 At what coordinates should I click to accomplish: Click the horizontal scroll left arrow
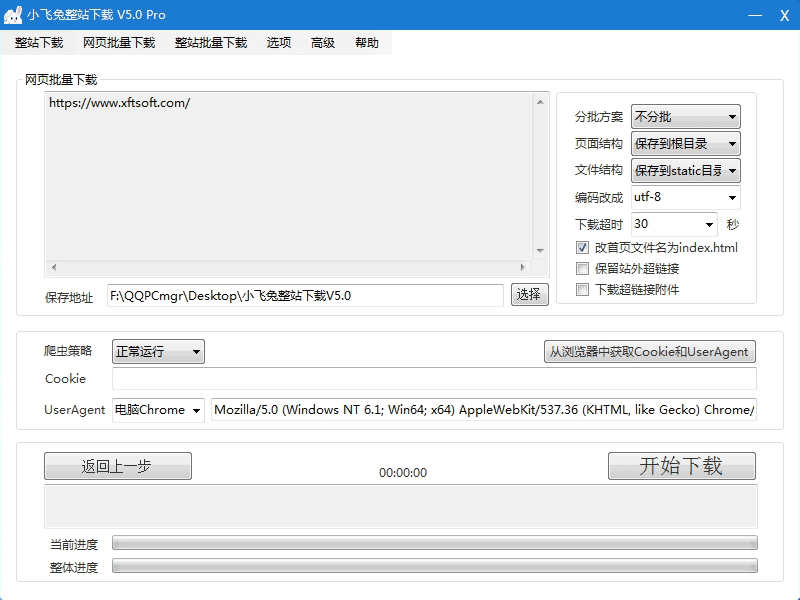[54, 268]
